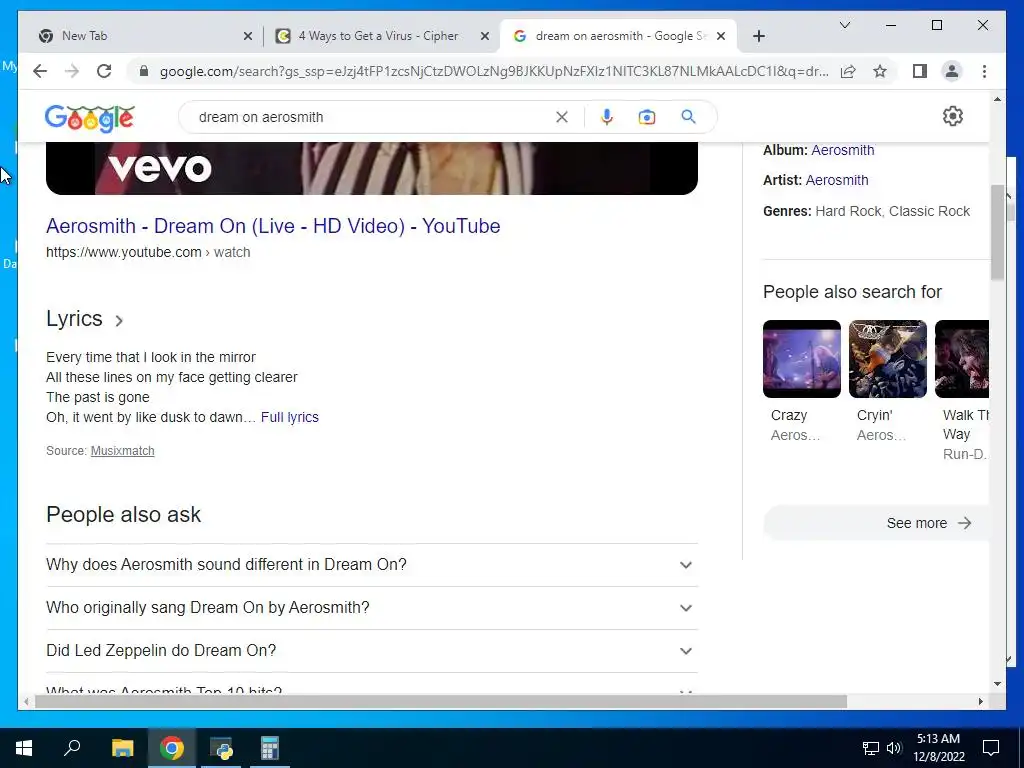Click the dream on aerosmith search field
Viewport: 1024px width, 768px height.
[x=372, y=117]
